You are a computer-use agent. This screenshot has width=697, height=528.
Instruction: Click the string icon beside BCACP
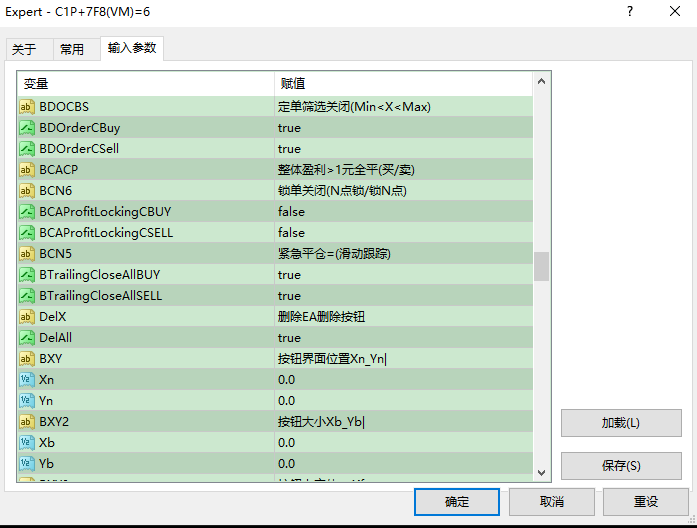pos(27,170)
